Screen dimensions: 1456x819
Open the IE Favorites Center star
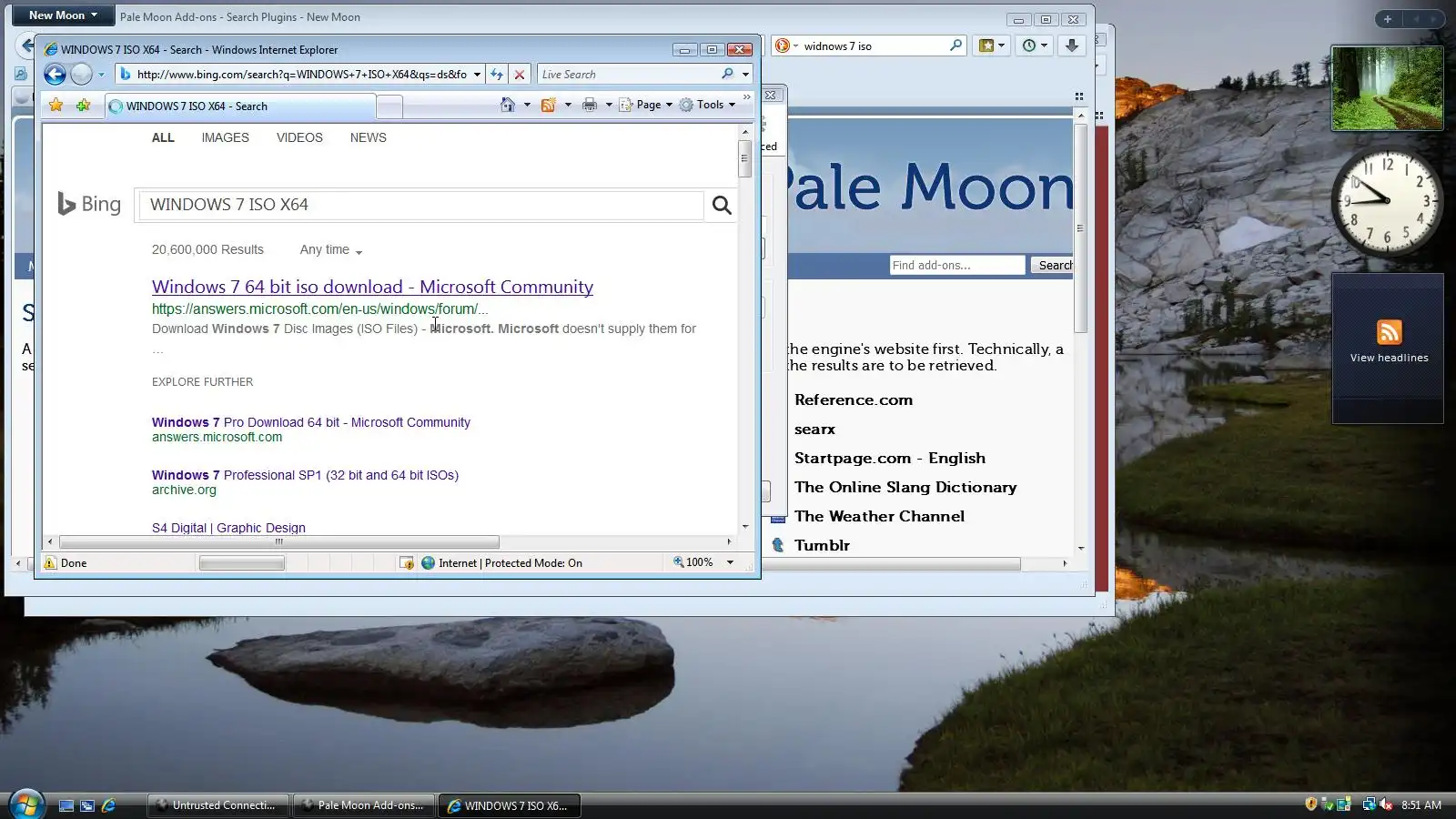[x=56, y=106]
